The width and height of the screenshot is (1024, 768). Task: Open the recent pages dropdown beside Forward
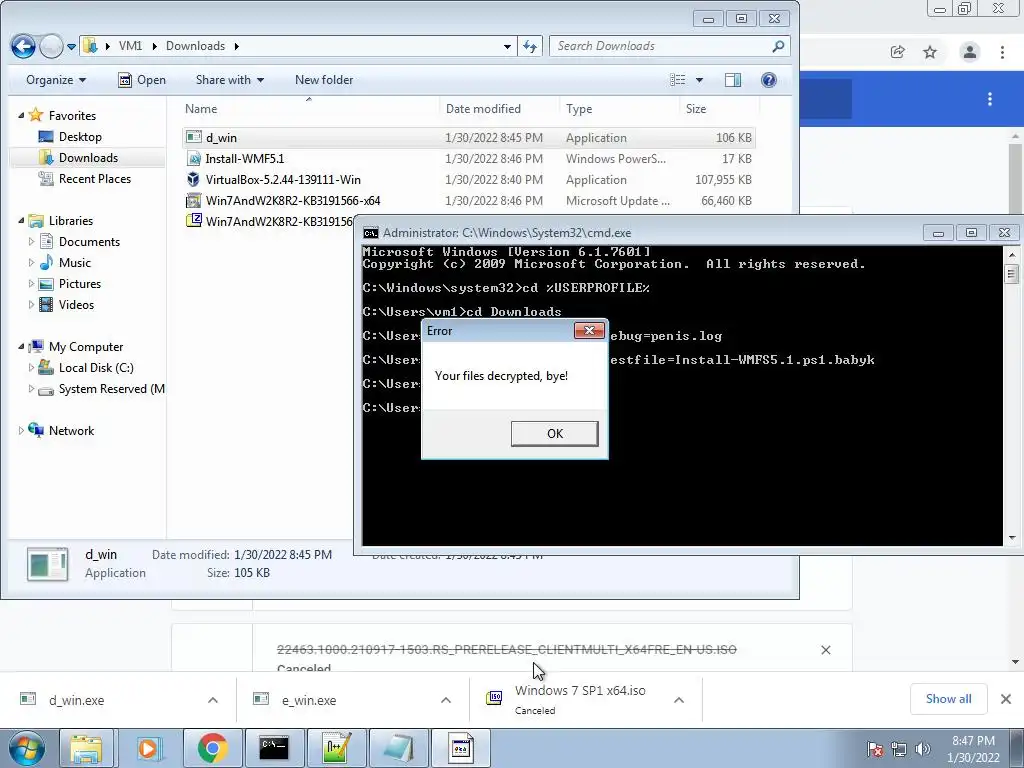[x=71, y=46]
